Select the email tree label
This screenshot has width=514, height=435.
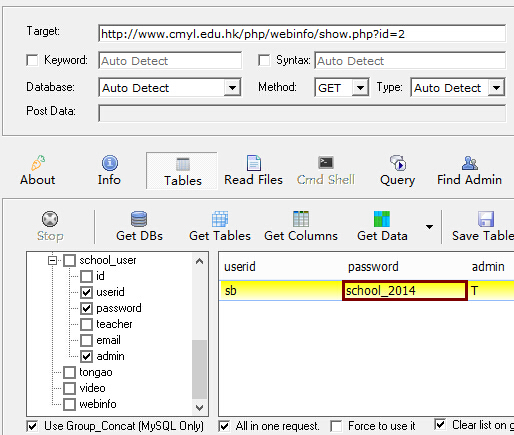click(x=108, y=340)
